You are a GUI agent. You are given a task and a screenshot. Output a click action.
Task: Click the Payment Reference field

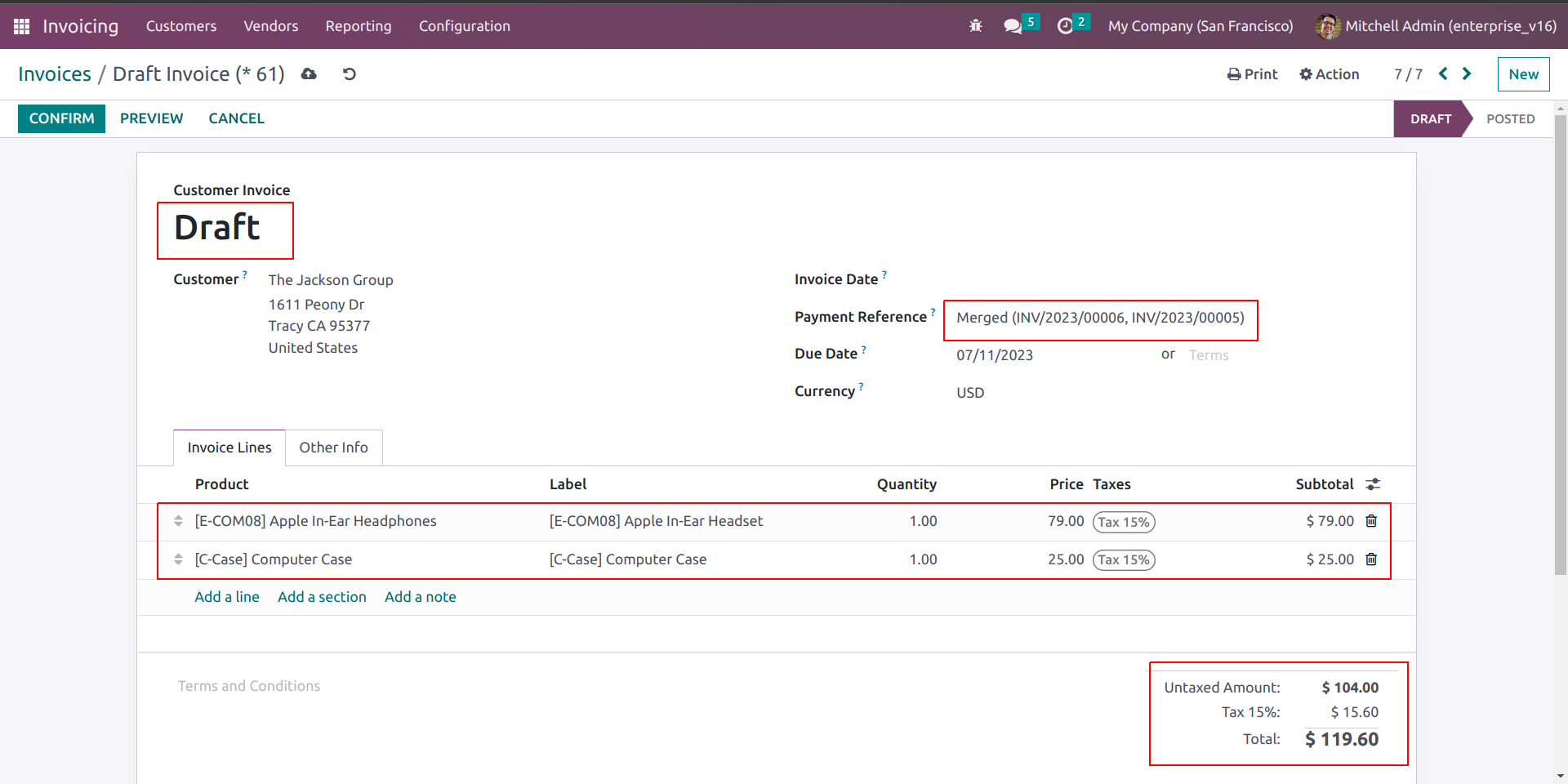tap(1099, 318)
